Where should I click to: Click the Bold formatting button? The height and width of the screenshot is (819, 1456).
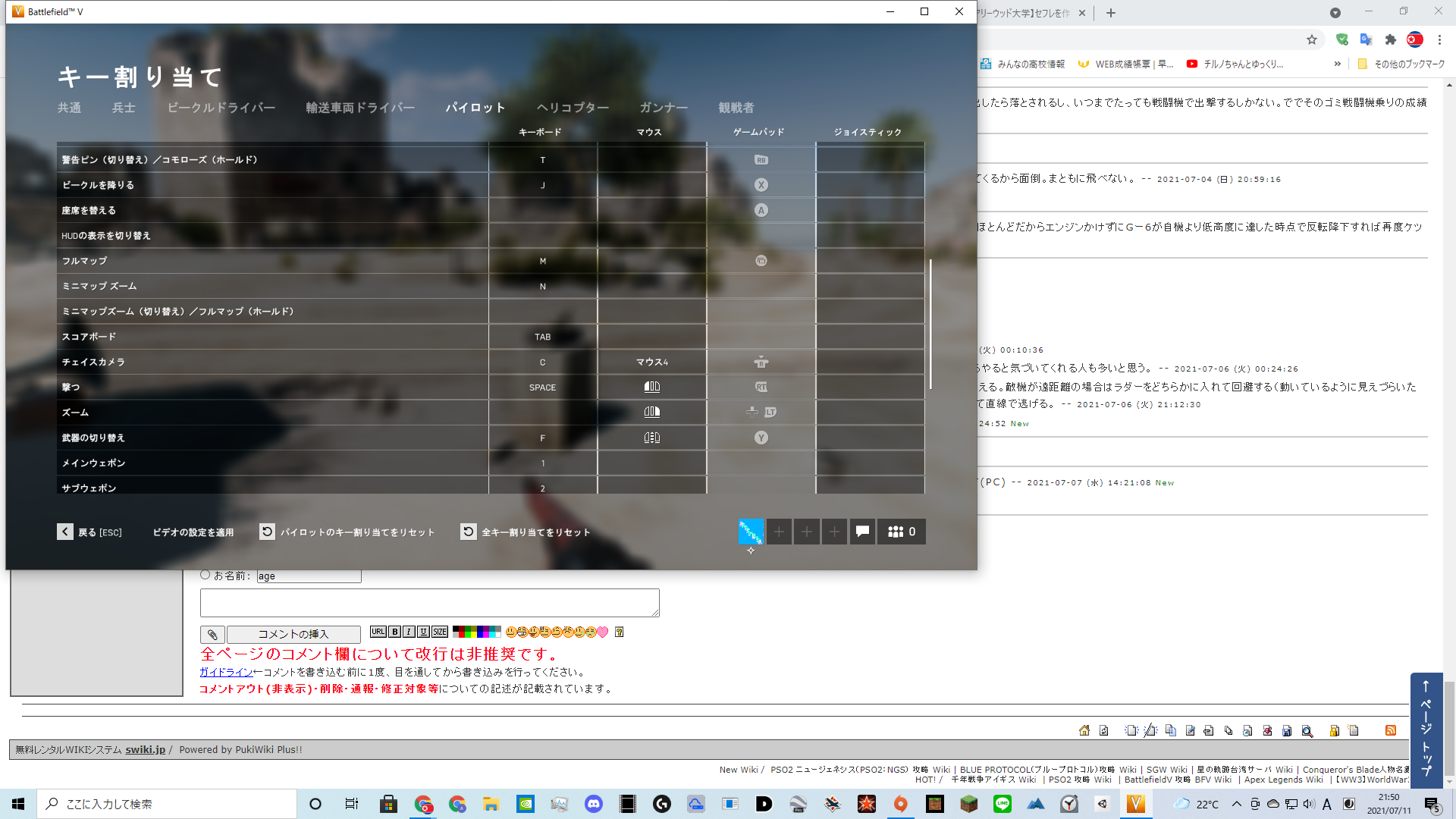pyautogui.click(x=394, y=632)
